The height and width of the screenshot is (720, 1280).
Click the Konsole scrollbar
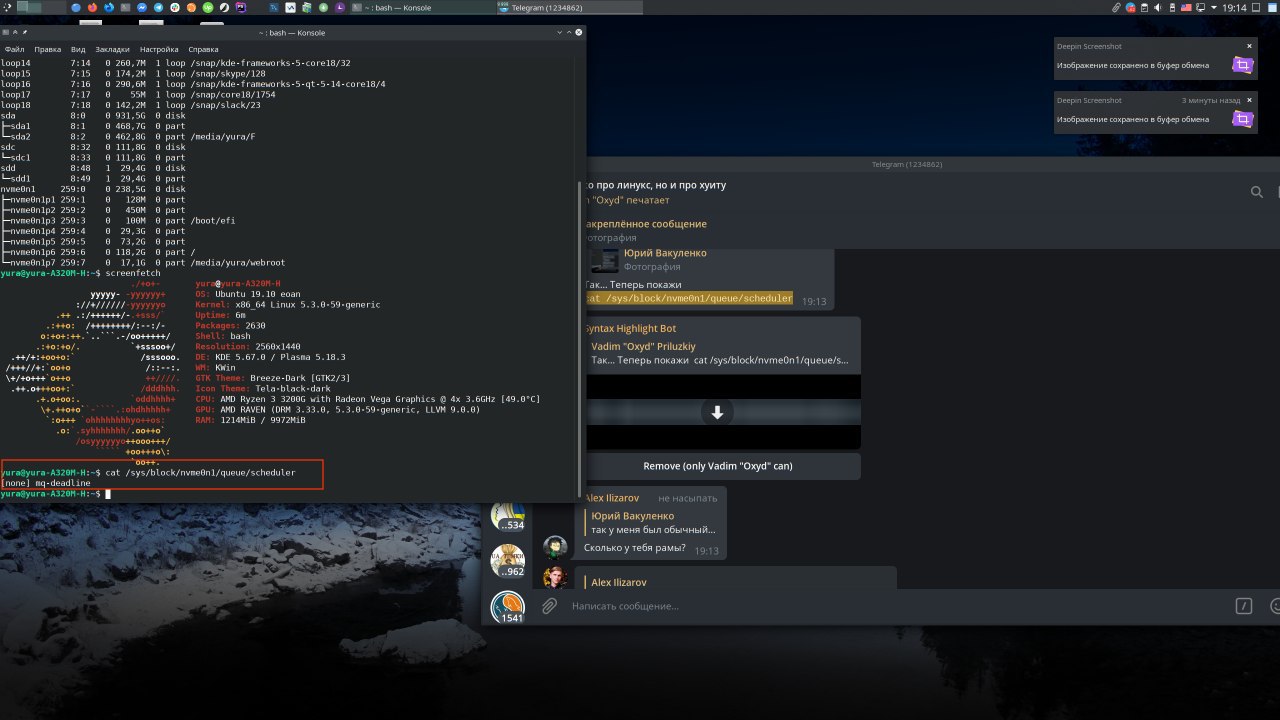[579, 338]
